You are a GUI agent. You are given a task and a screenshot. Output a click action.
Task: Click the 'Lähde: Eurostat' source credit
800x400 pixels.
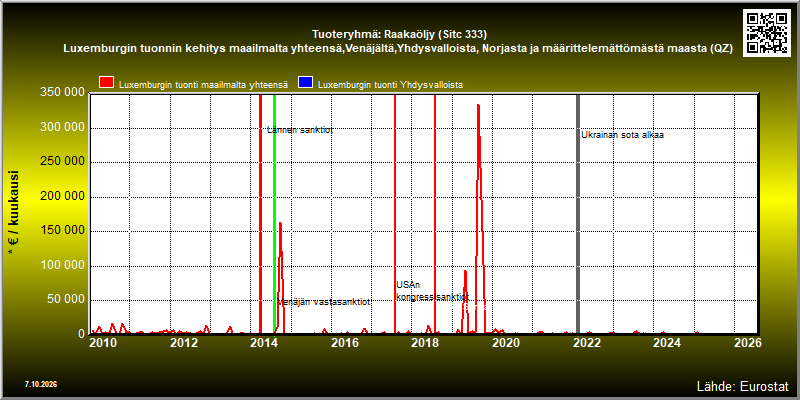pos(742,386)
